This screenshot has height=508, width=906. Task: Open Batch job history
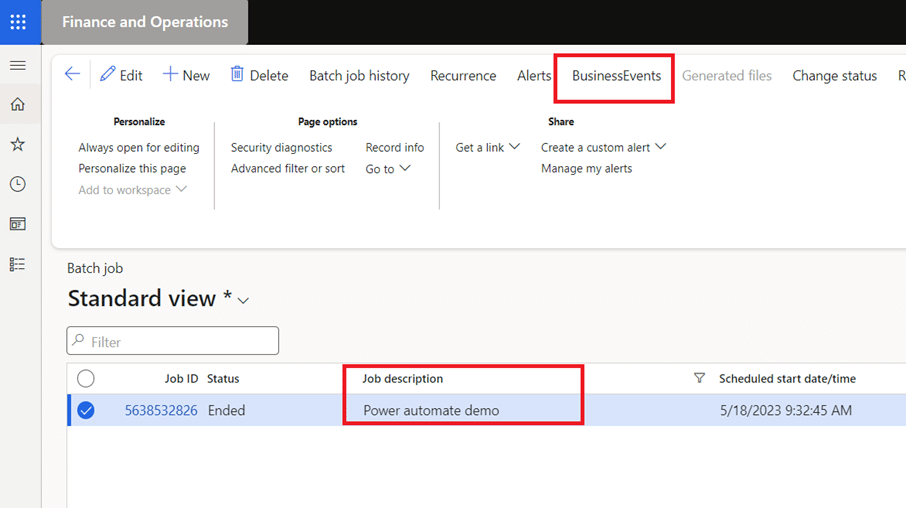click(x=359, y=76)
